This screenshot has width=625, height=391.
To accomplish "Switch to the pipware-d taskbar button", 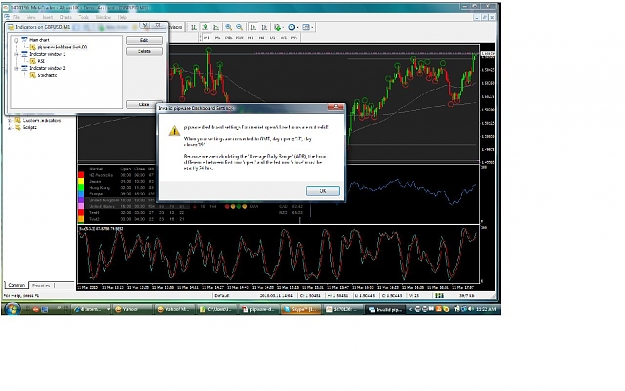I will (x=259, y=309).
